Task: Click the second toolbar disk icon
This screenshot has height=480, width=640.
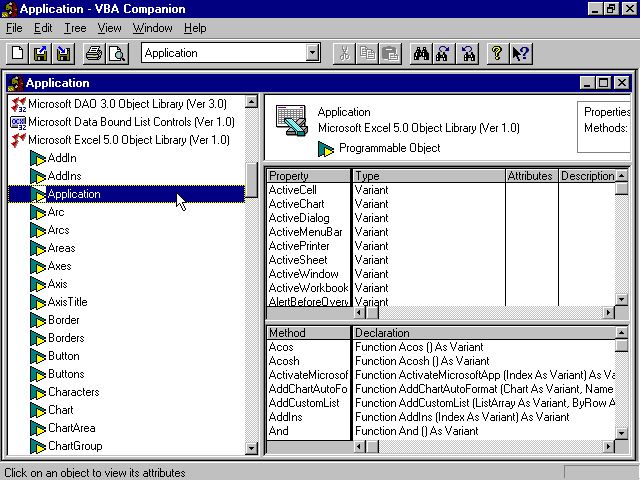Action: (x=64, y=53)
